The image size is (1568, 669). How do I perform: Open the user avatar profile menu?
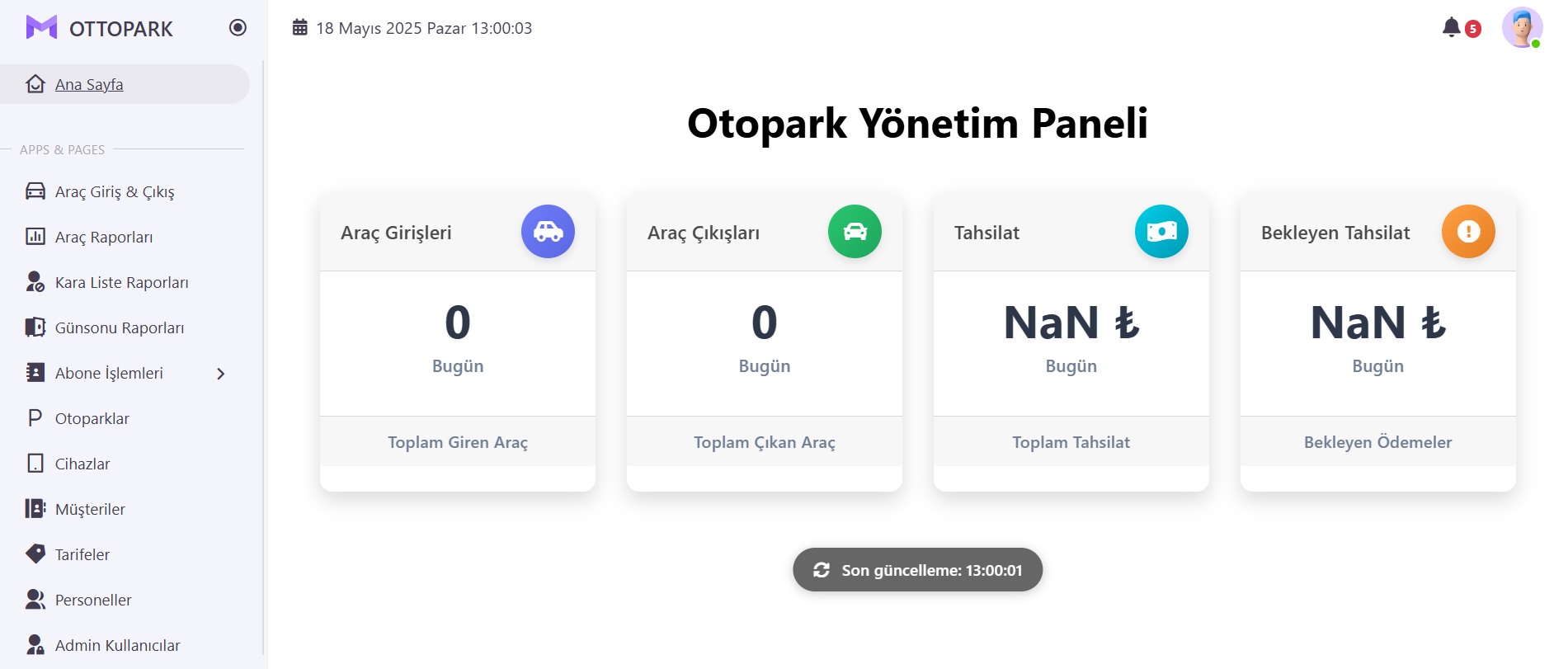1521,28
